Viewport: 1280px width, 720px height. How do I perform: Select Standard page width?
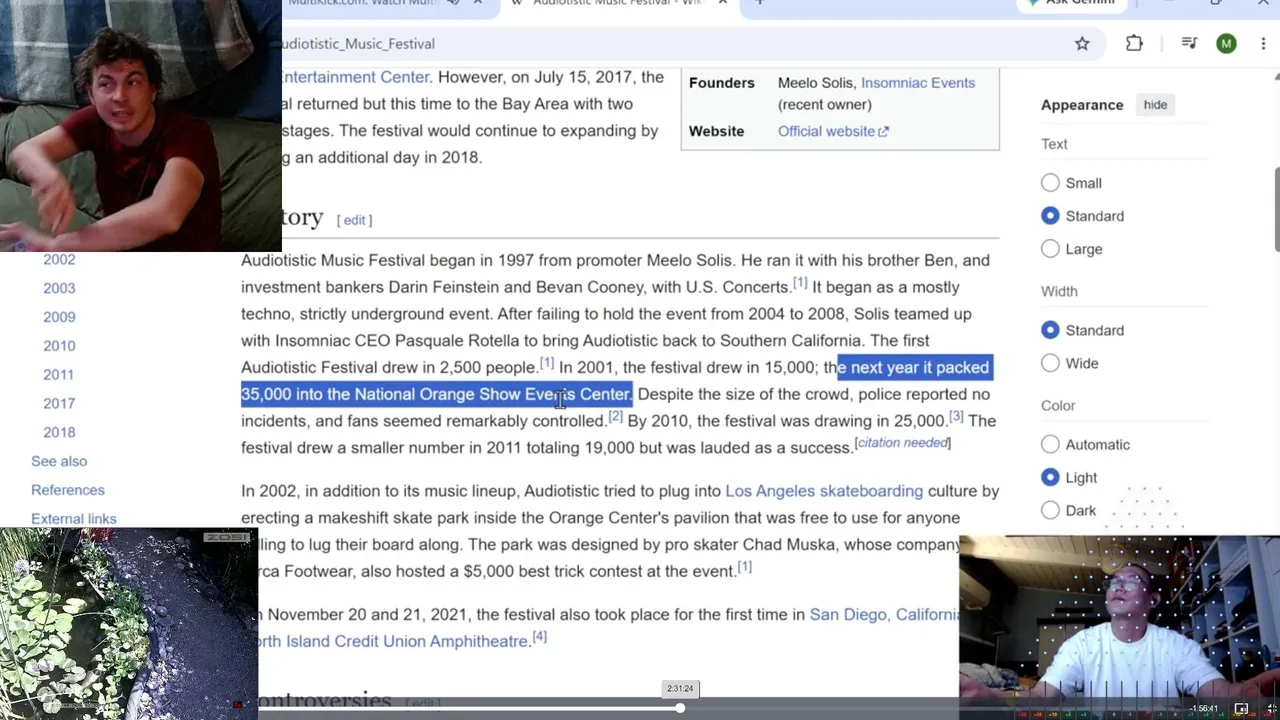click(1050, 330)
